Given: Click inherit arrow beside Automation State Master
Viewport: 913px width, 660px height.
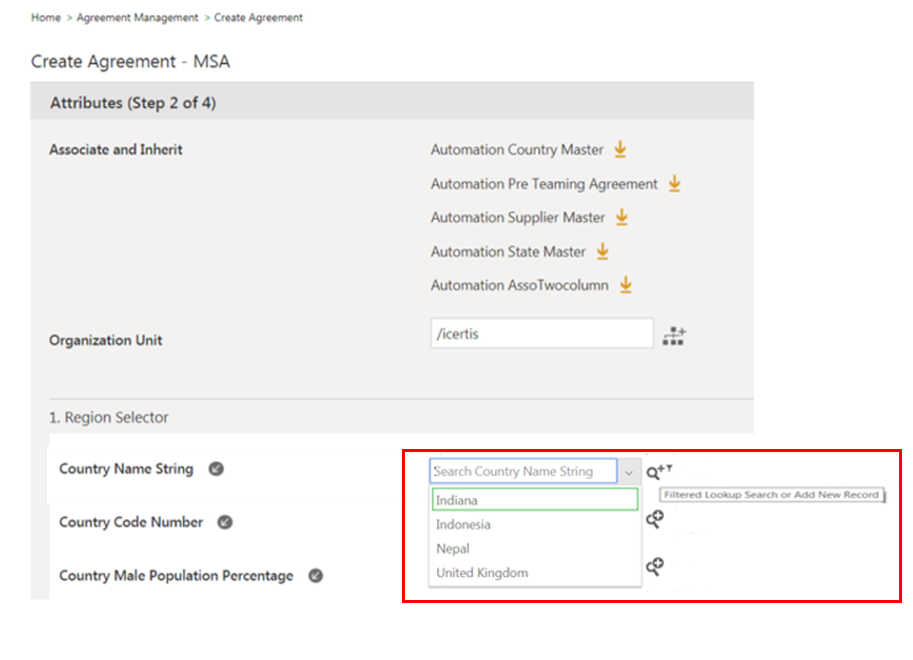Looking at the screenshot, I should [x=602, y=251].
